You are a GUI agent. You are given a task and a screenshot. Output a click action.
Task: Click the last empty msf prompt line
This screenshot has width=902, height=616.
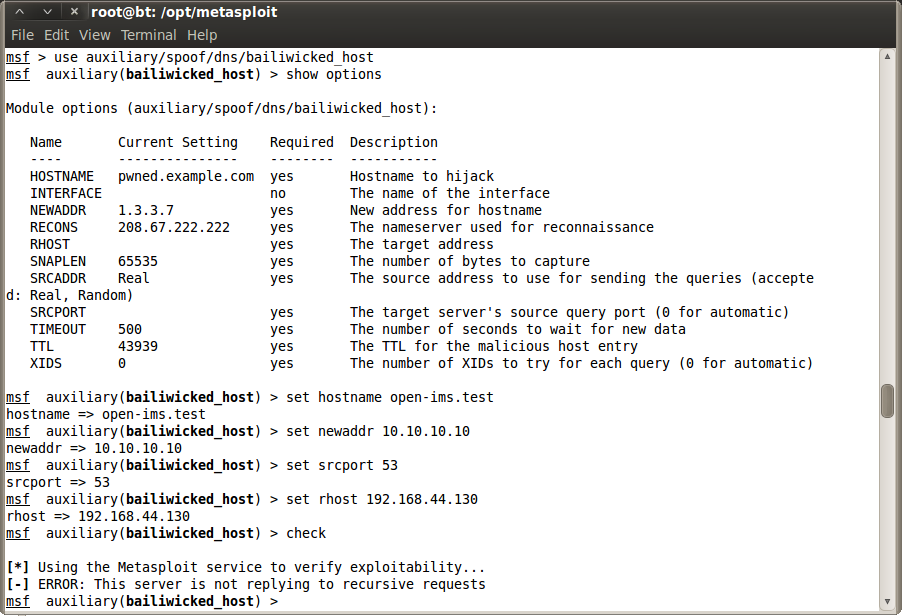(142, 601)
